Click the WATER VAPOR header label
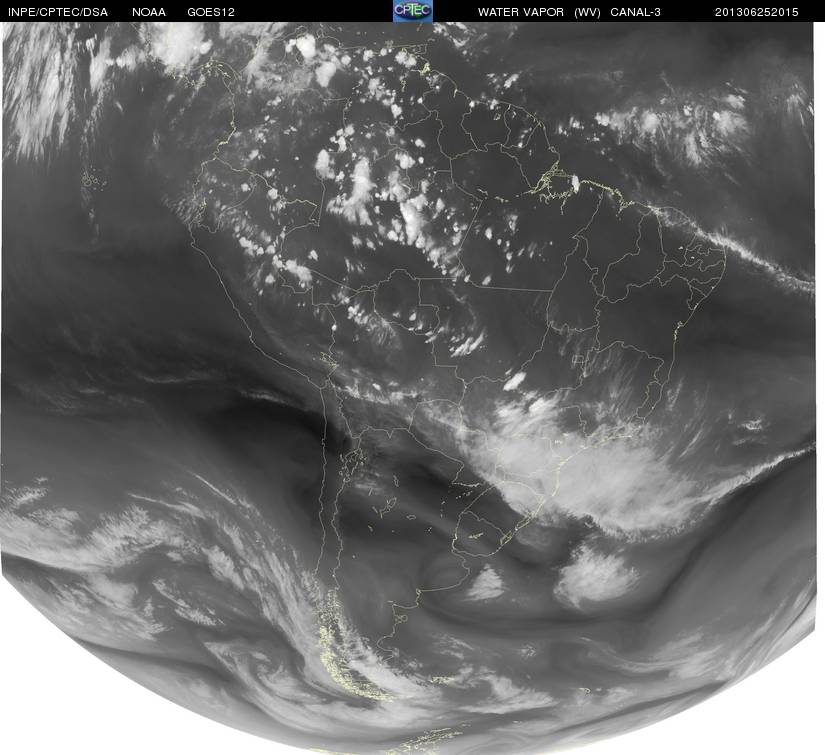Screen dimensions: 825x755 click(521, 12)
